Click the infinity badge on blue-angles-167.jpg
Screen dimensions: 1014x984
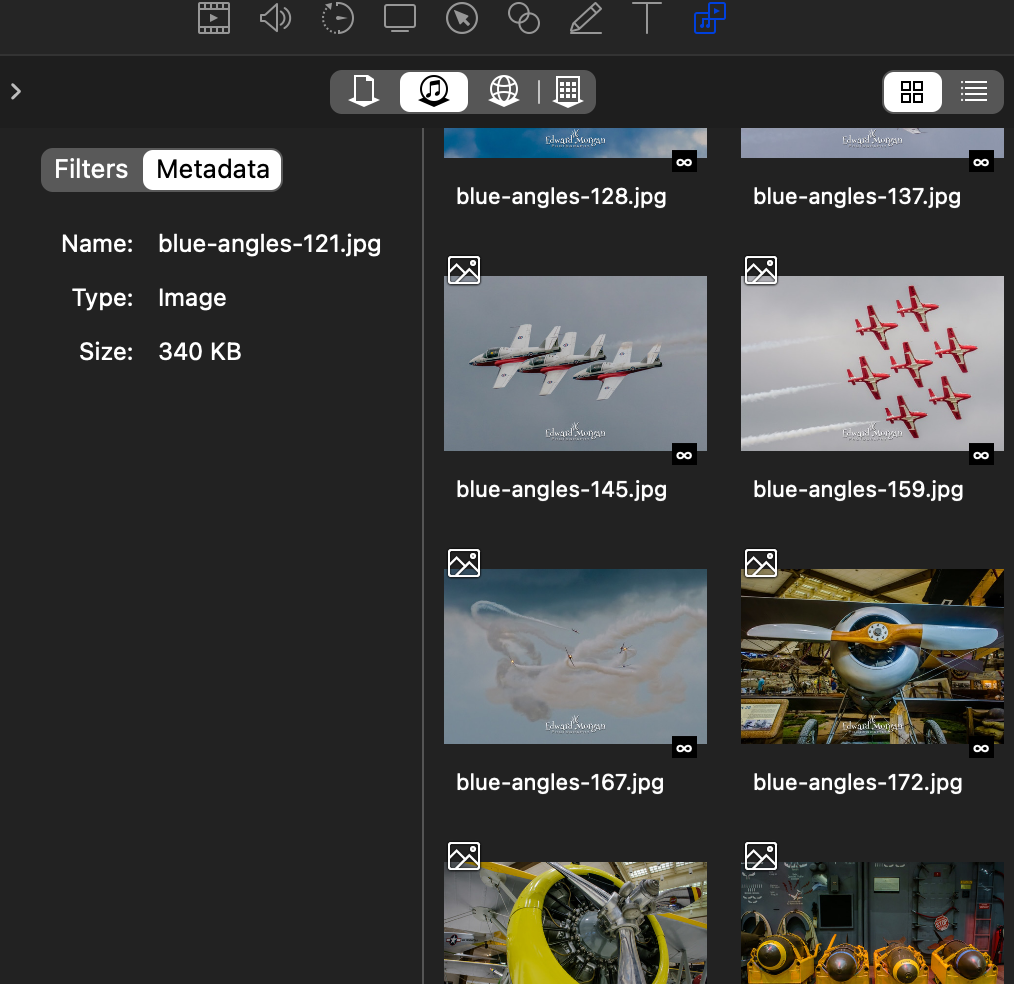coord(684,748)
